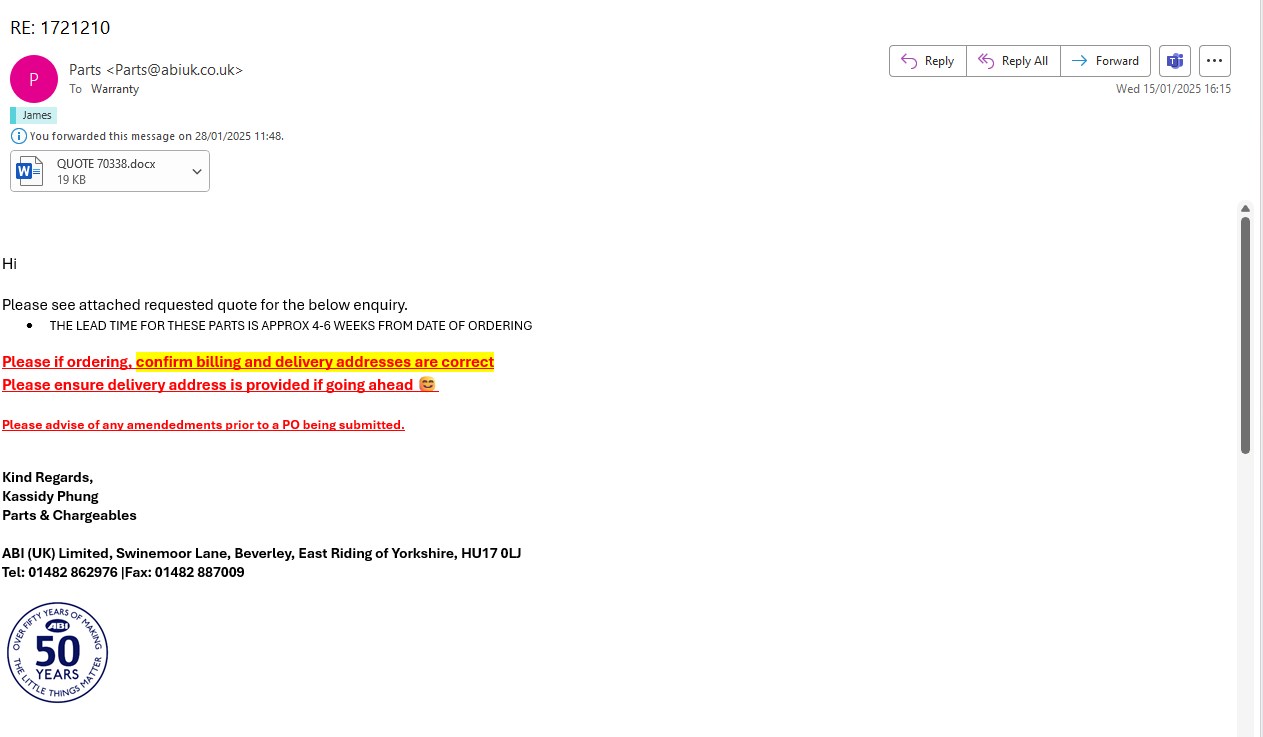Open the QUOTE 70338.docx attachment
Image resolution: width=1263 pixels, height=737 pixels.
pos(110,171)
